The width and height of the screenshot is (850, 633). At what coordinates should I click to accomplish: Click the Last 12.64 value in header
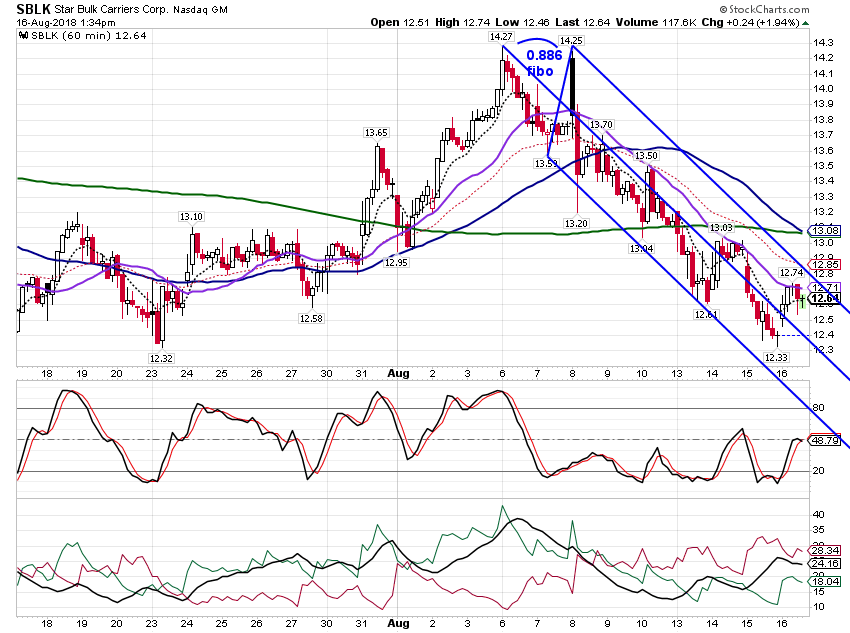(x=583, y=22)
